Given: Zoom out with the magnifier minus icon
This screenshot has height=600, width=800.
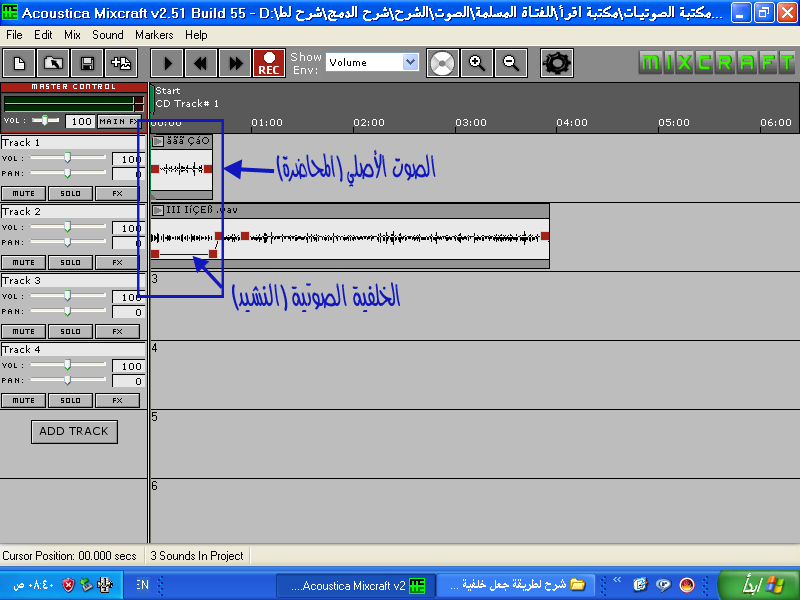Looking at the screenshot, I should tap(511, 63).
